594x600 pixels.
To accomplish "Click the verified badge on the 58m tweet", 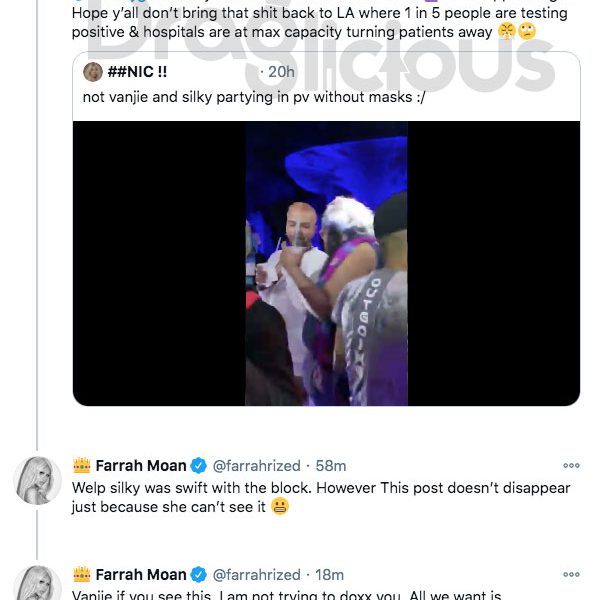I will click(x=198, y=466).
